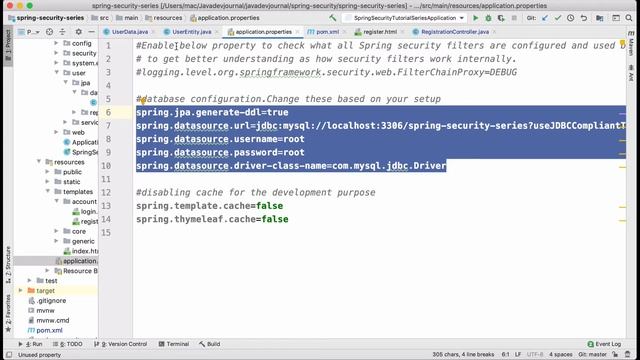The height and width of the screenshot is (360, 640).
Task: Open the Version Control tool window
Action: pos(120,344)
